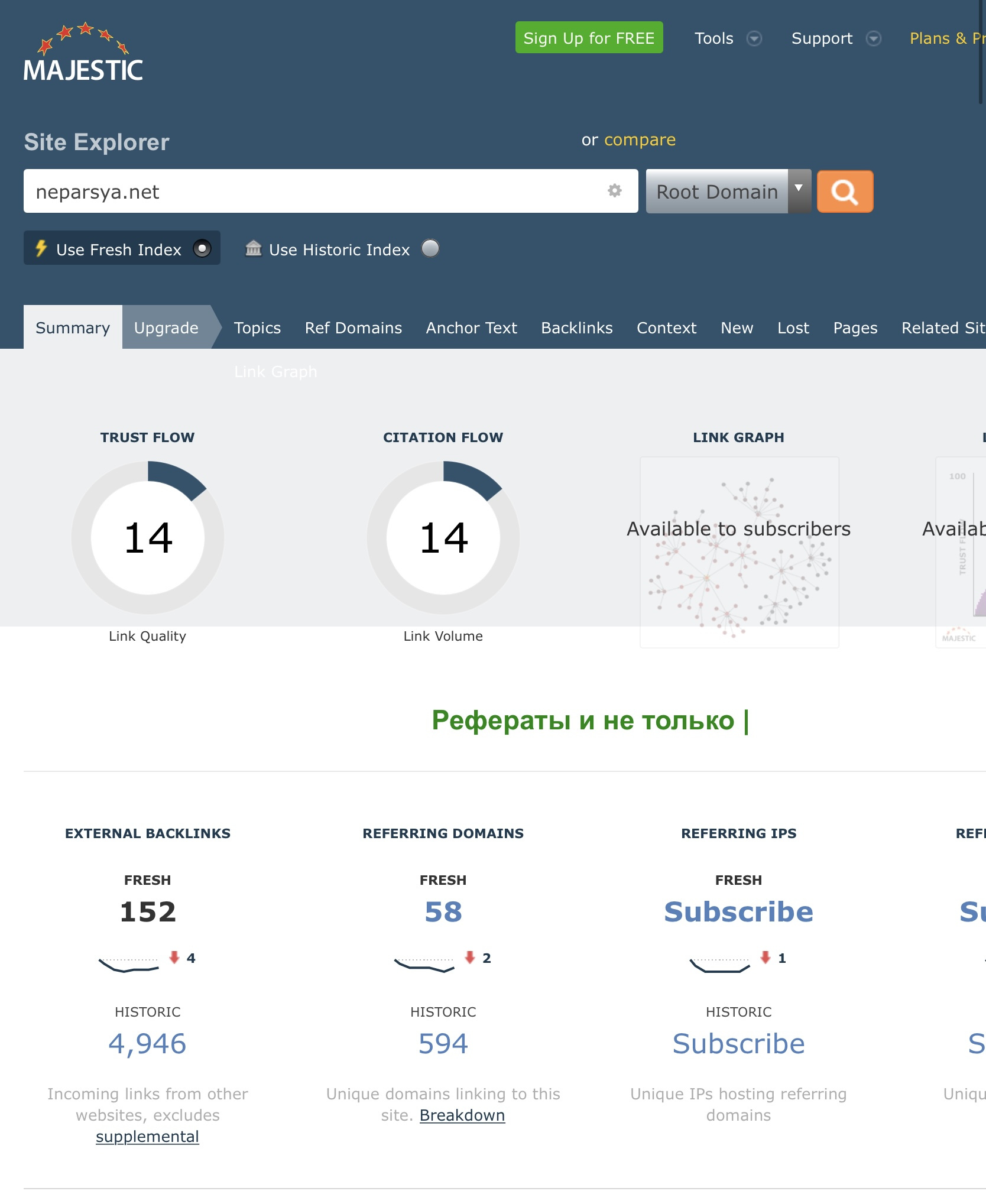Click the Majestic logo
The width and height of the screenshot is (986, 1204).
(83, 52)
